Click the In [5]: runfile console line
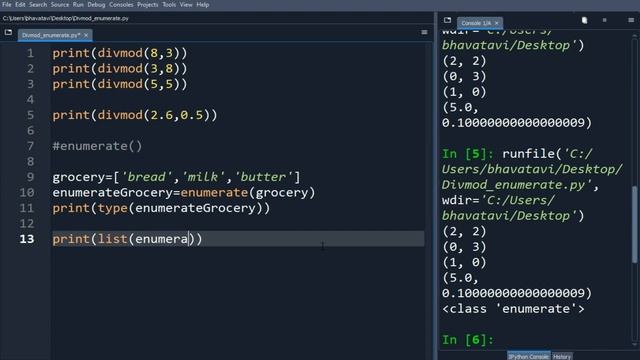The image size is (640, 360). [517, 154]
